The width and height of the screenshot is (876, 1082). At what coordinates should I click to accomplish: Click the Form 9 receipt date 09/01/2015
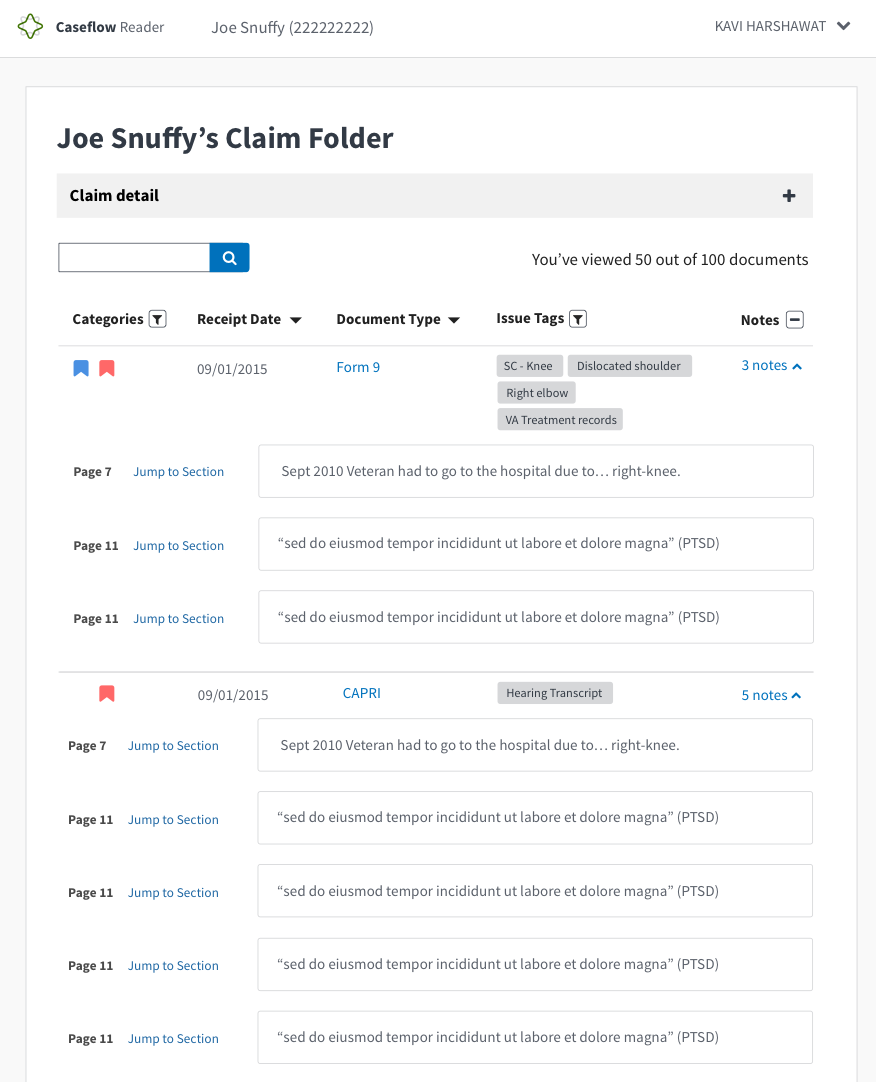click(x=232, y=369)
